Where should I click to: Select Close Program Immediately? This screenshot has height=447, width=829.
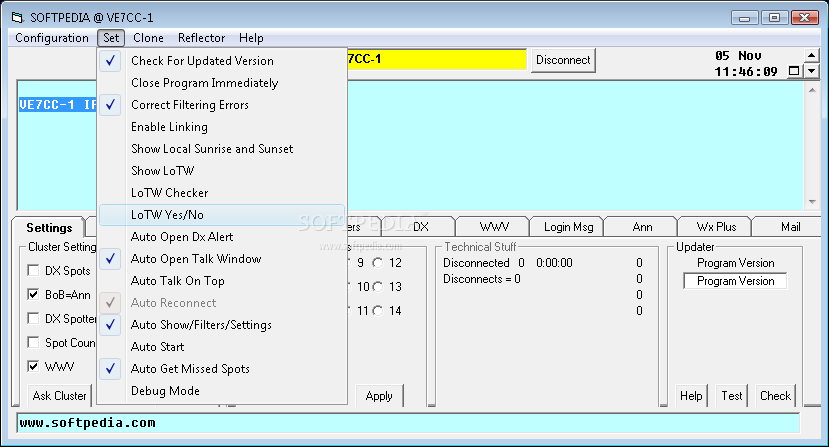pyautogui.click(x=222, y=83)
